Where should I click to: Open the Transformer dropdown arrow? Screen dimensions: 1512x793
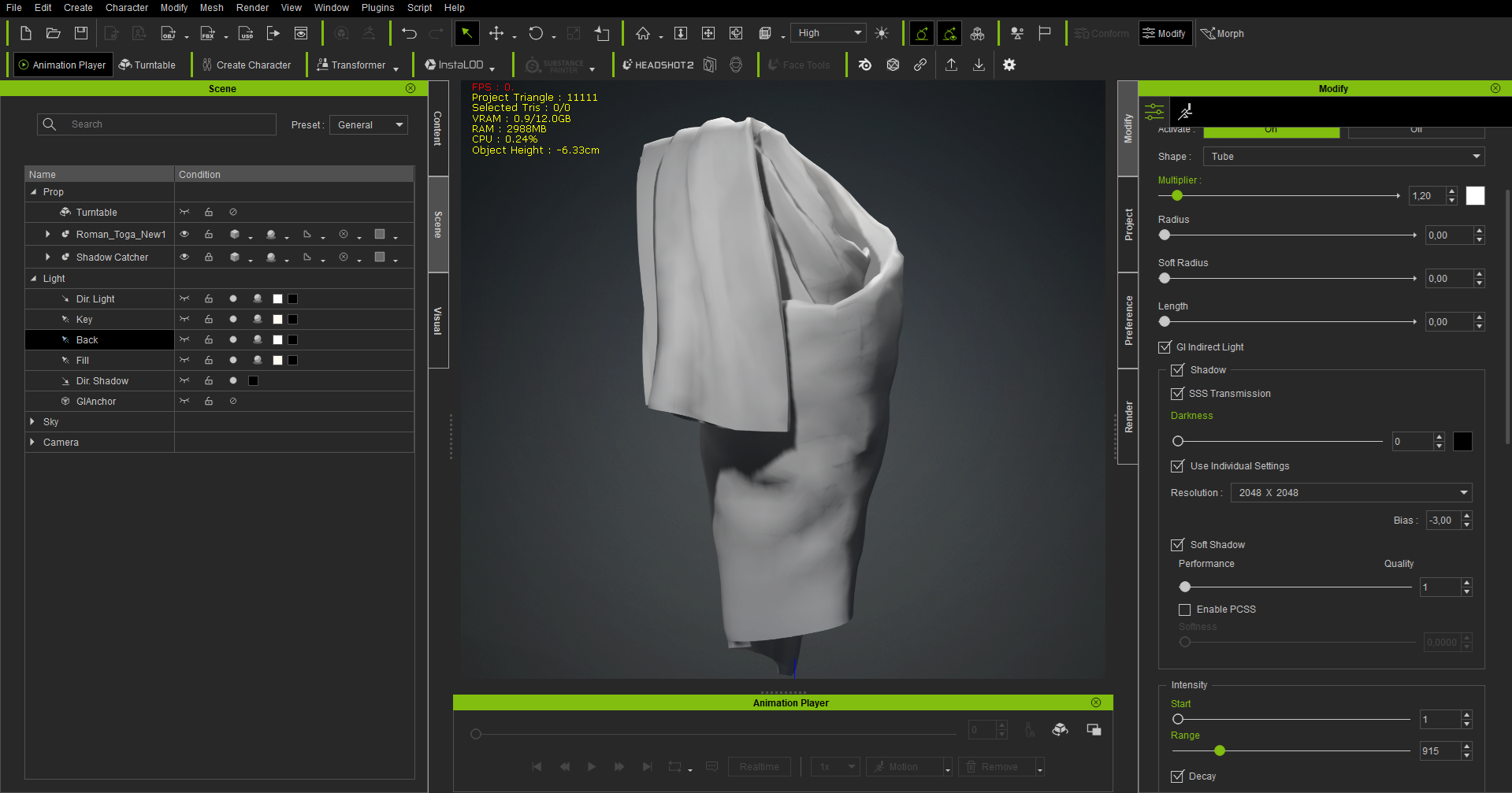396,69
